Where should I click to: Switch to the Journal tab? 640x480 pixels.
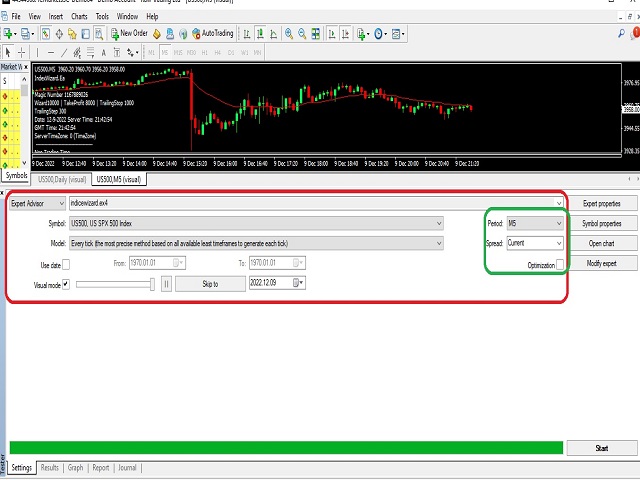tap(127, 468)
